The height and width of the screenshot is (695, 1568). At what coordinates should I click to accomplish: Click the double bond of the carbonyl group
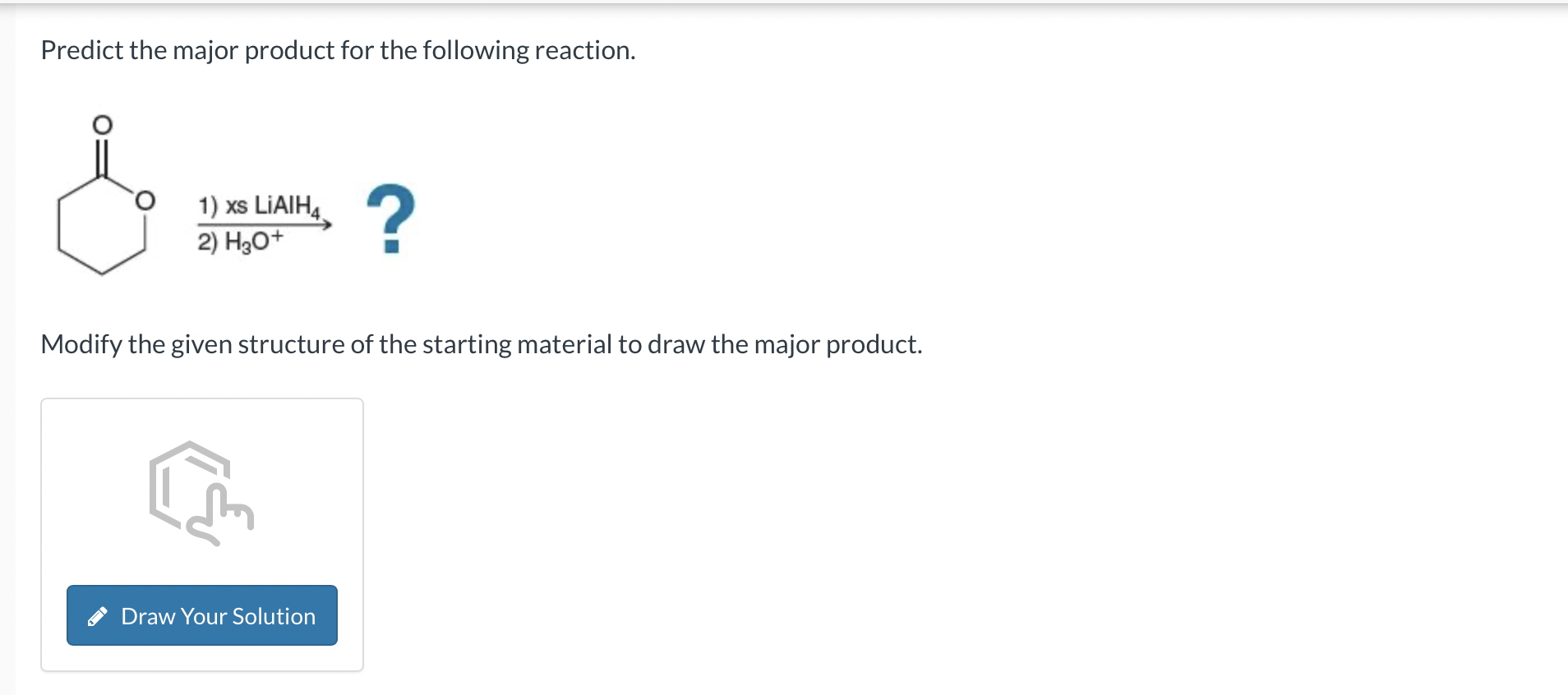click(100, 156)
